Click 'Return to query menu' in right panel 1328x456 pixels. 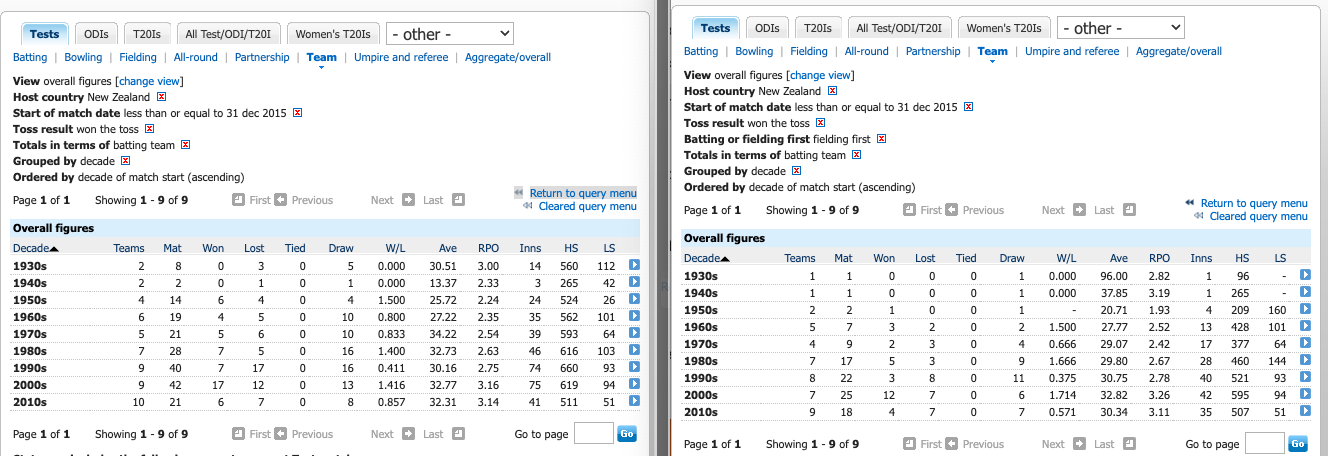click(1253, 203)
